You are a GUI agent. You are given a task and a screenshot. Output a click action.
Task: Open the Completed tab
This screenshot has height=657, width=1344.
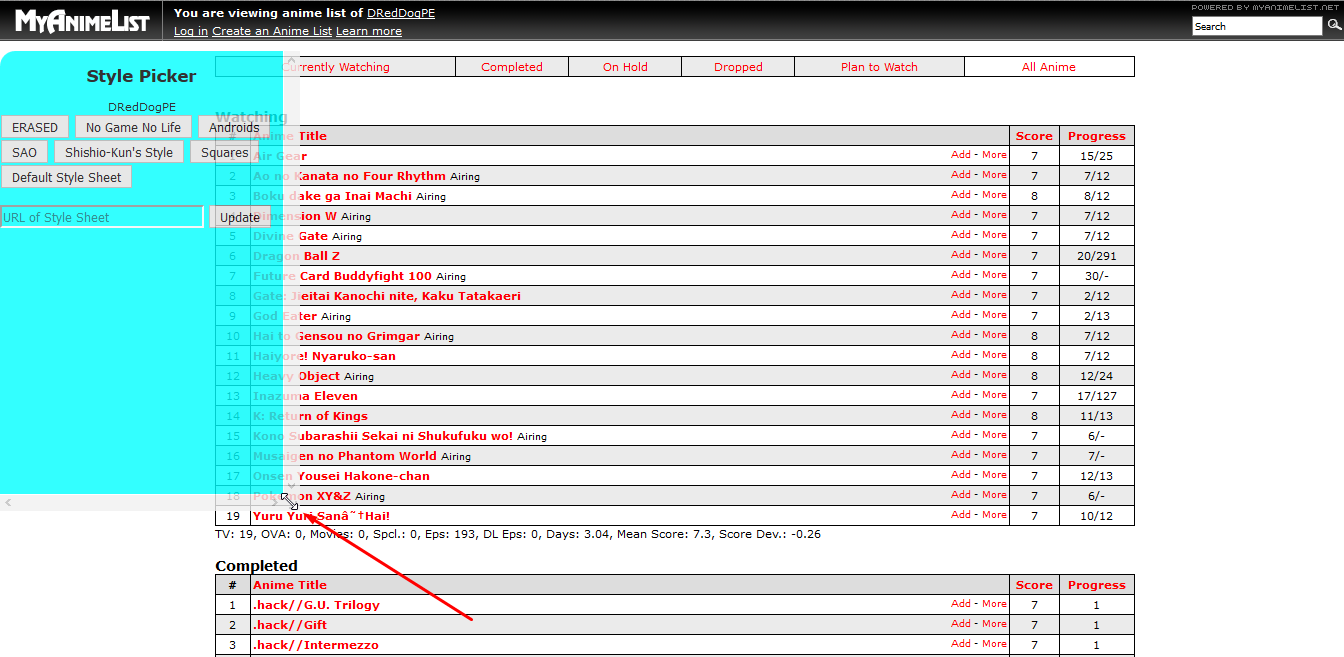[x=511, y=67]
